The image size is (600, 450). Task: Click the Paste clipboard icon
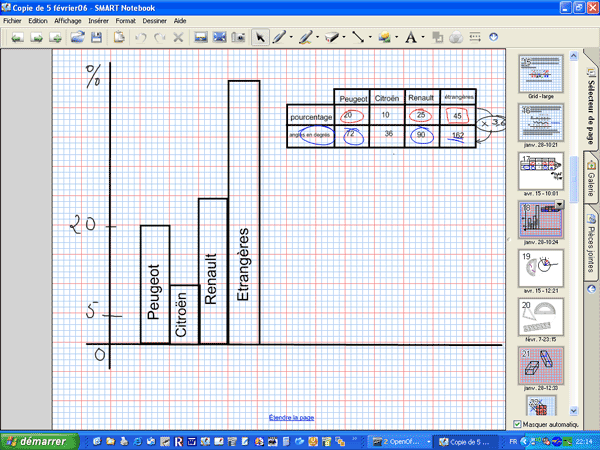[x=119, y=37]
